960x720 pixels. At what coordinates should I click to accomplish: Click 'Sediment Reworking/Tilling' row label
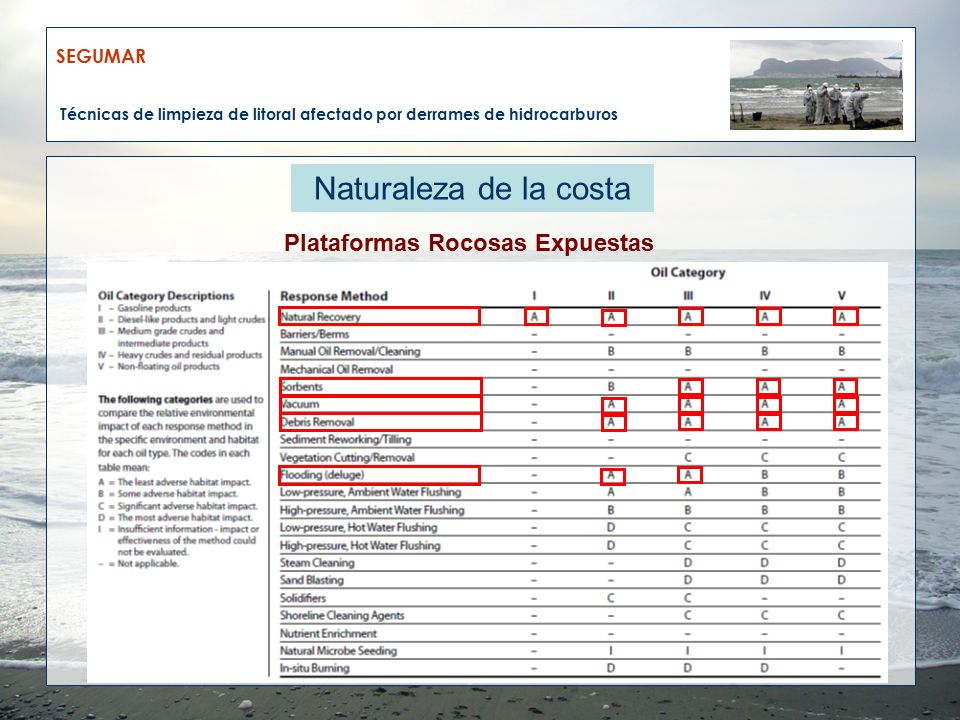tap(345, 440)
